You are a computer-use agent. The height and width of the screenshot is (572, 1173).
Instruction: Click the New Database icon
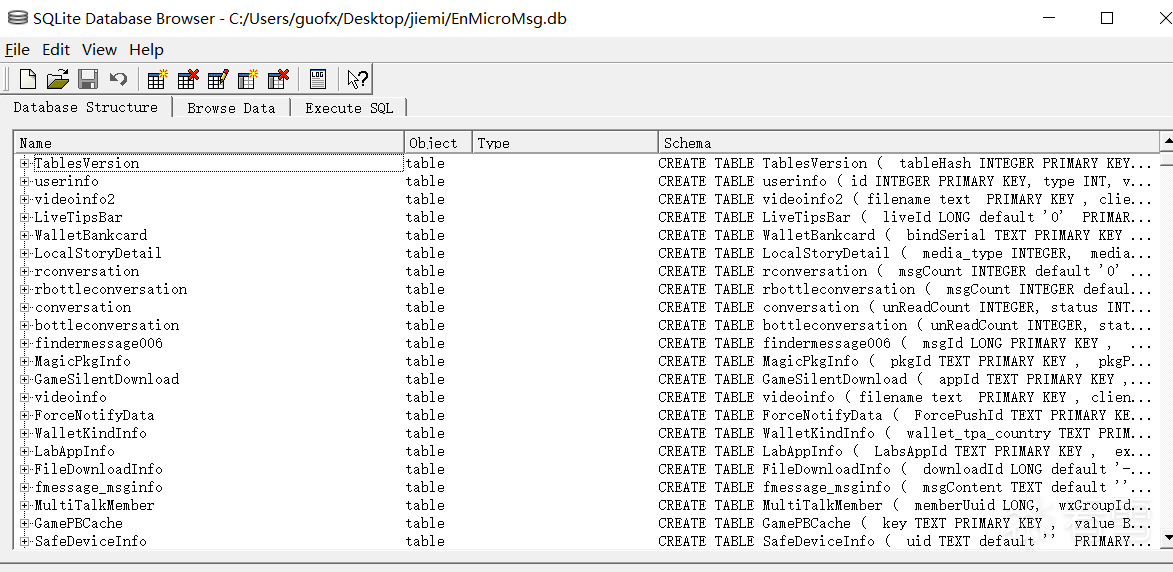[x=28, y=79]
